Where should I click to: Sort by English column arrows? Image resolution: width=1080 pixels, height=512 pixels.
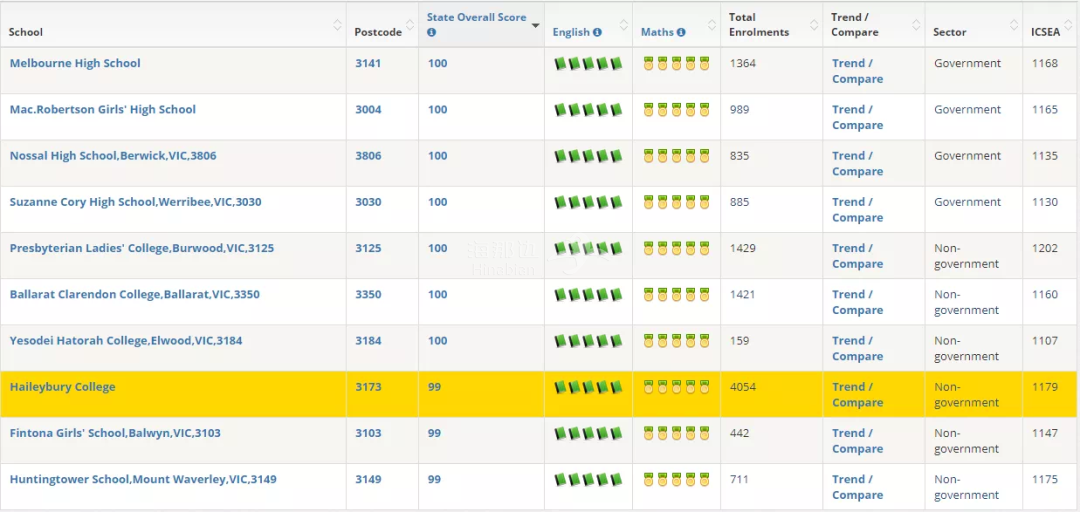(624, 25)
